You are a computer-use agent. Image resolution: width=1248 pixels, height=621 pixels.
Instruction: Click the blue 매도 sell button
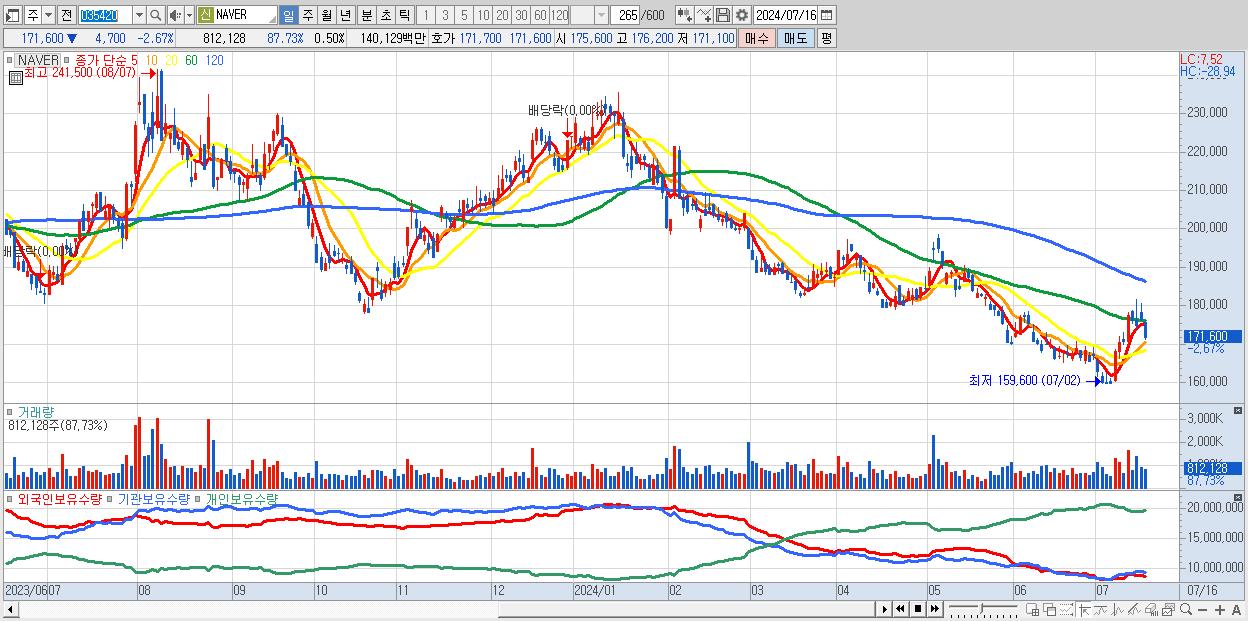[x=795, y=38]
